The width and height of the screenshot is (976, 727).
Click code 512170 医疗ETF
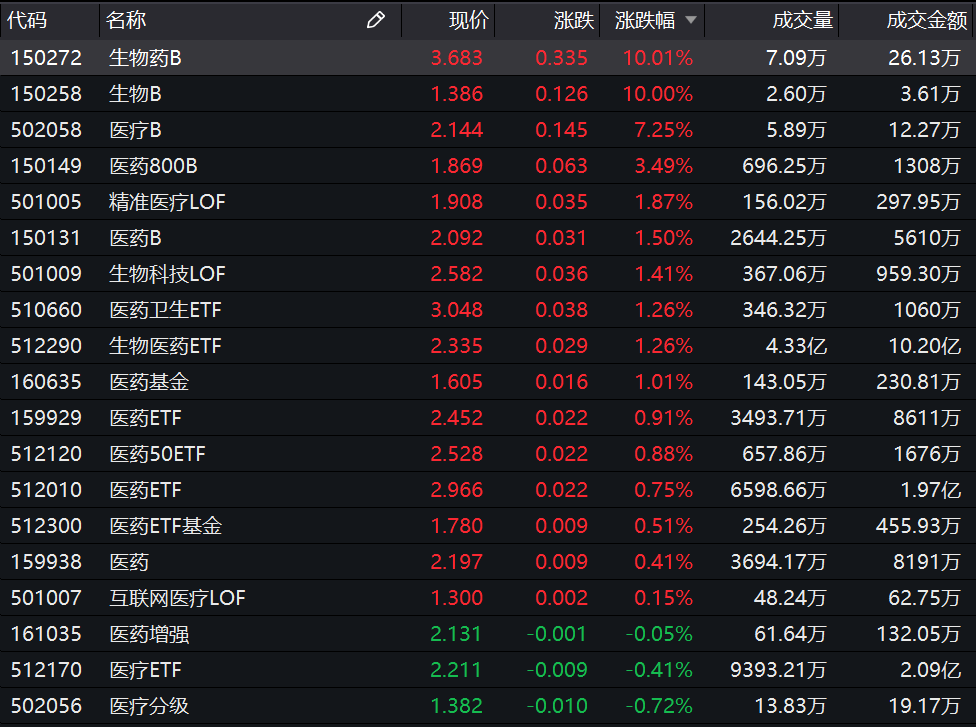(x=46, y=670)
